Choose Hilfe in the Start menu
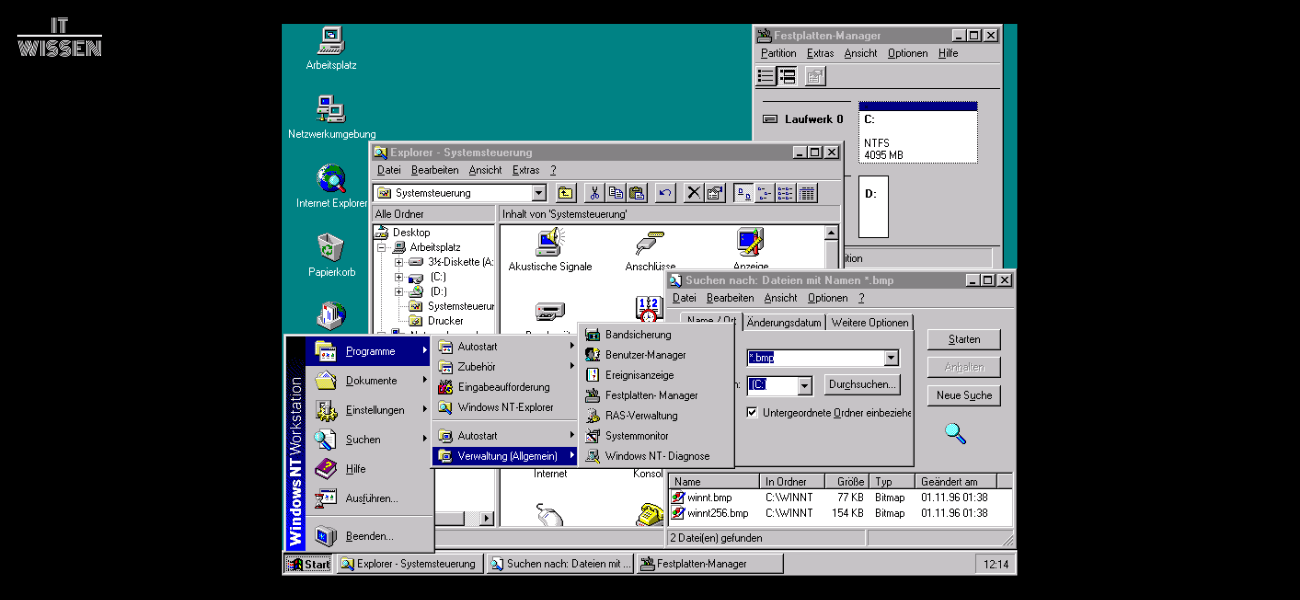1300x600 pixels. point(370,468)
